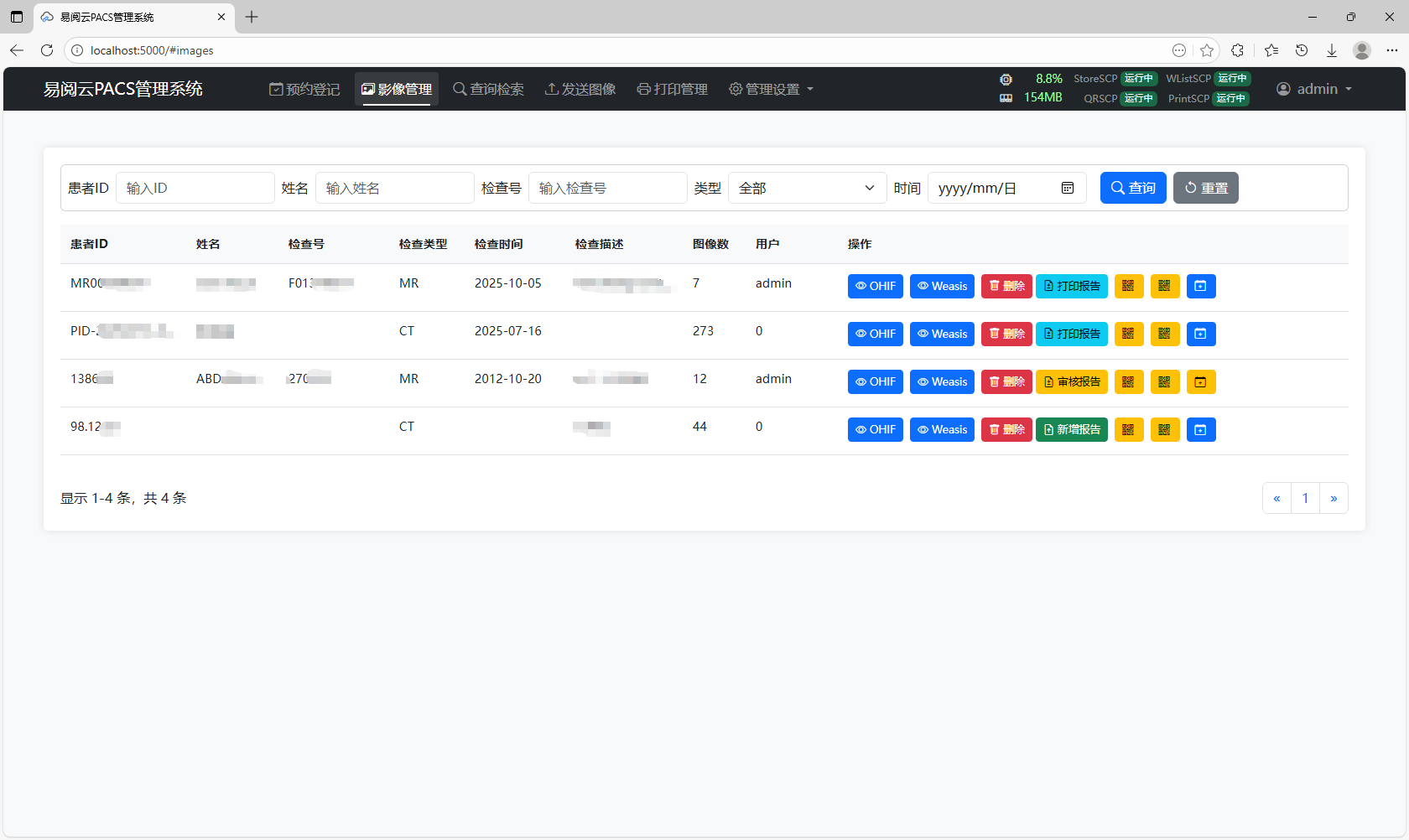1409x840 pixels.
Task: Focus the 患者ID input field
Action: (195, 188)
